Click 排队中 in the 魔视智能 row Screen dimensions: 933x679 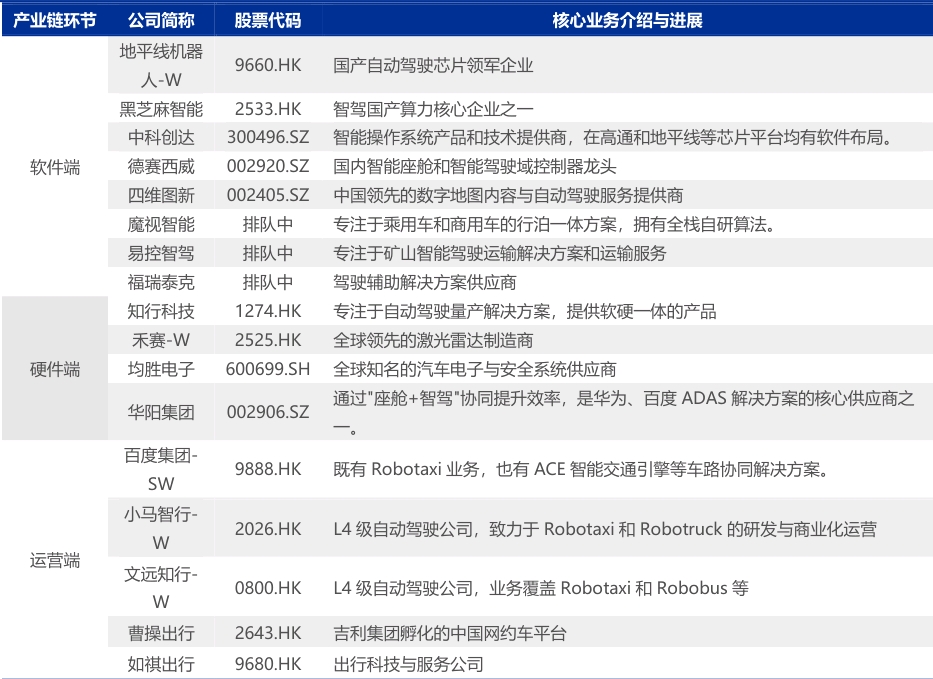[x=268, y=224]
